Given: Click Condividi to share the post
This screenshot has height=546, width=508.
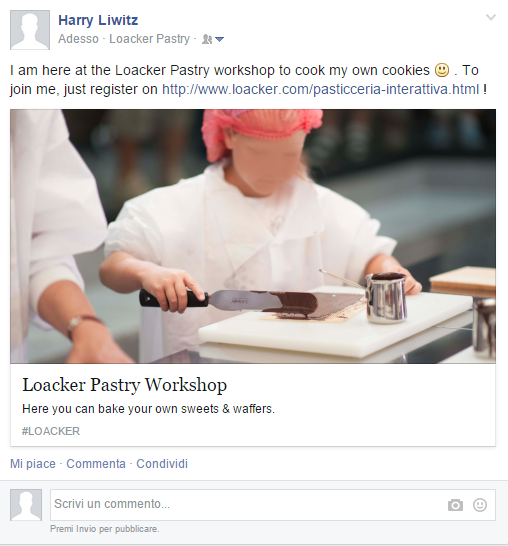Looking at the screenshot, I should coord(162,464).
